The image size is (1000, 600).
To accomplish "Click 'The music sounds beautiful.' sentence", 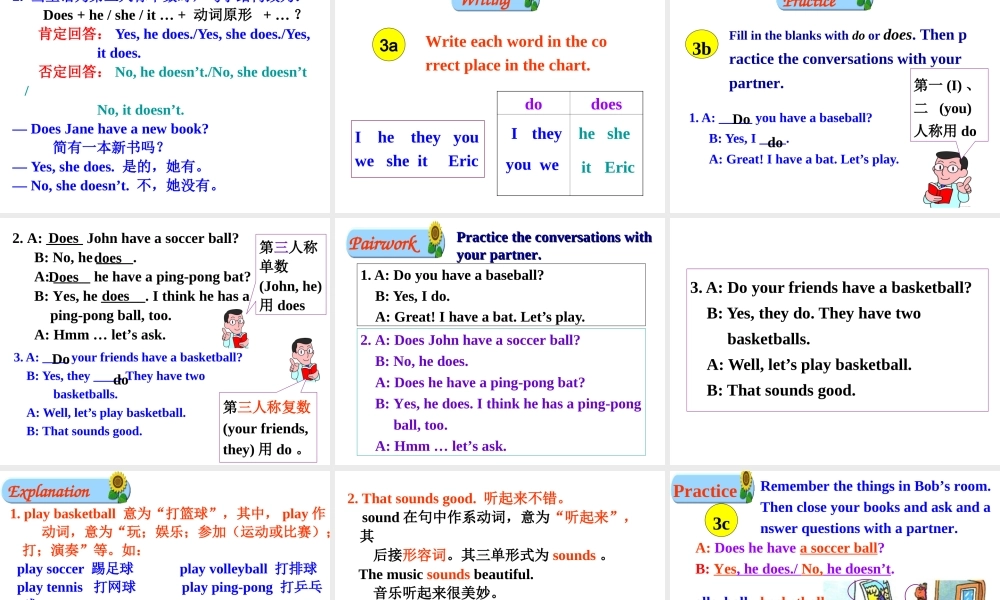I will (446, 574).
